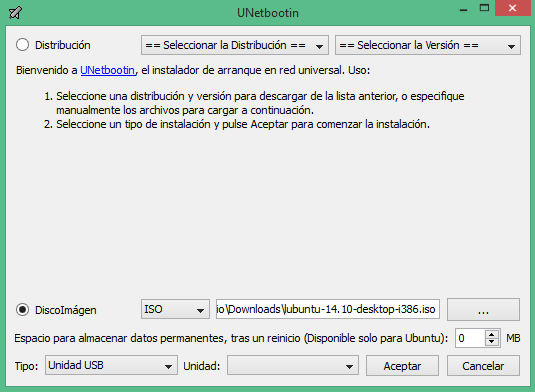Click the browse '...' button
Image resolution: width=535 pixels, height=392 pixels.
(x=483, y=309)
